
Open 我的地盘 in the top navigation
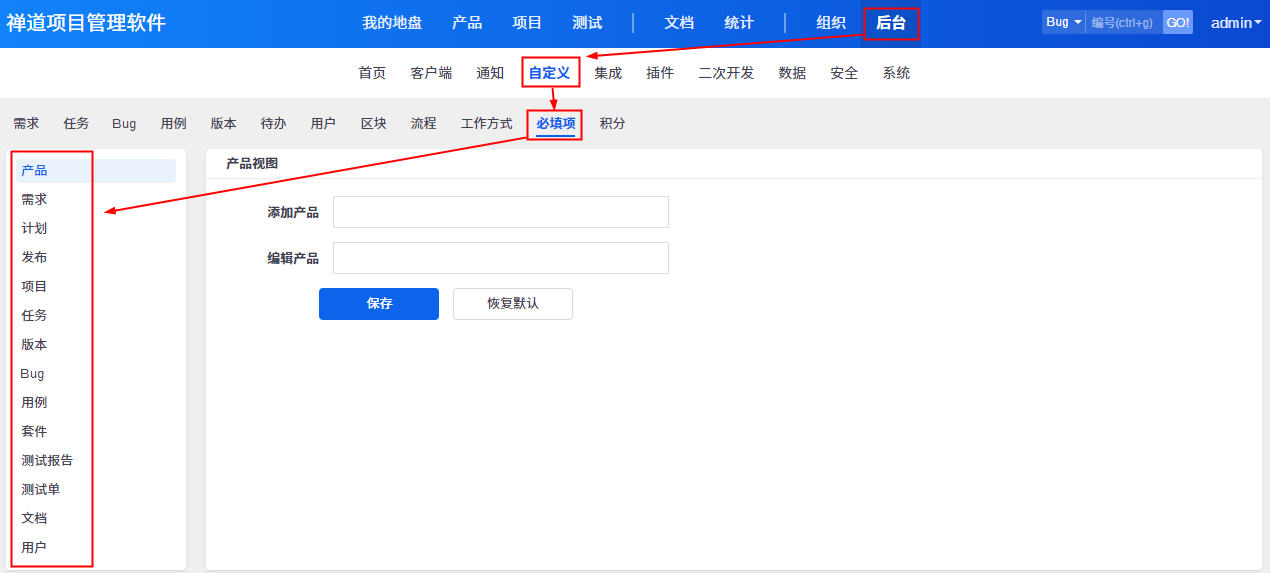392,23
